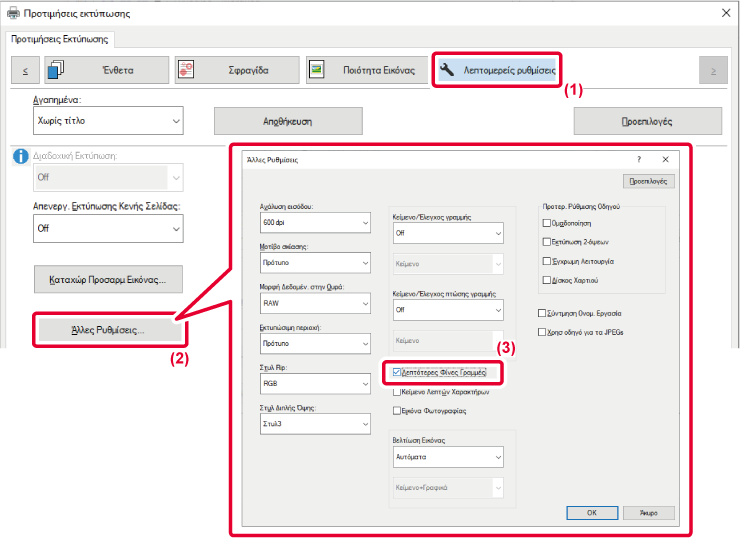740x541 pixels.
Task: Open the Ποιότητα Εικόνας tab
Action: [x=368, y=70]
